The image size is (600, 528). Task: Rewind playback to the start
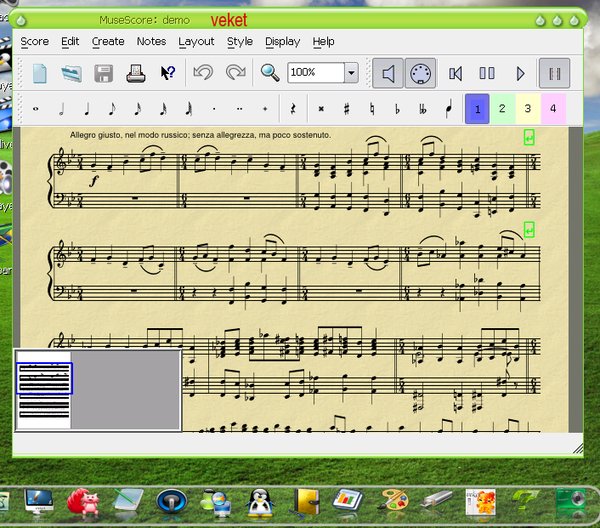pos(455,73)
